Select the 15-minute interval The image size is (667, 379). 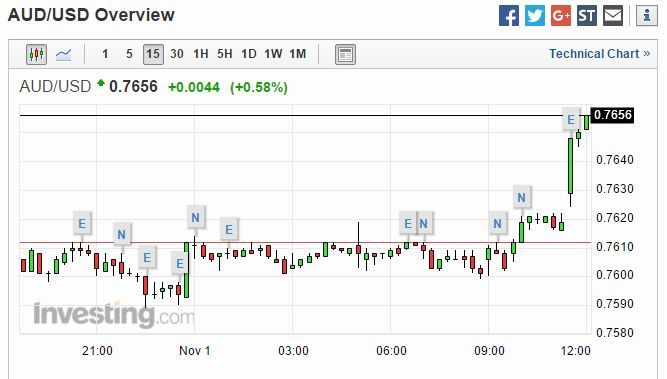pyautogui.click(x=153, y=54)
